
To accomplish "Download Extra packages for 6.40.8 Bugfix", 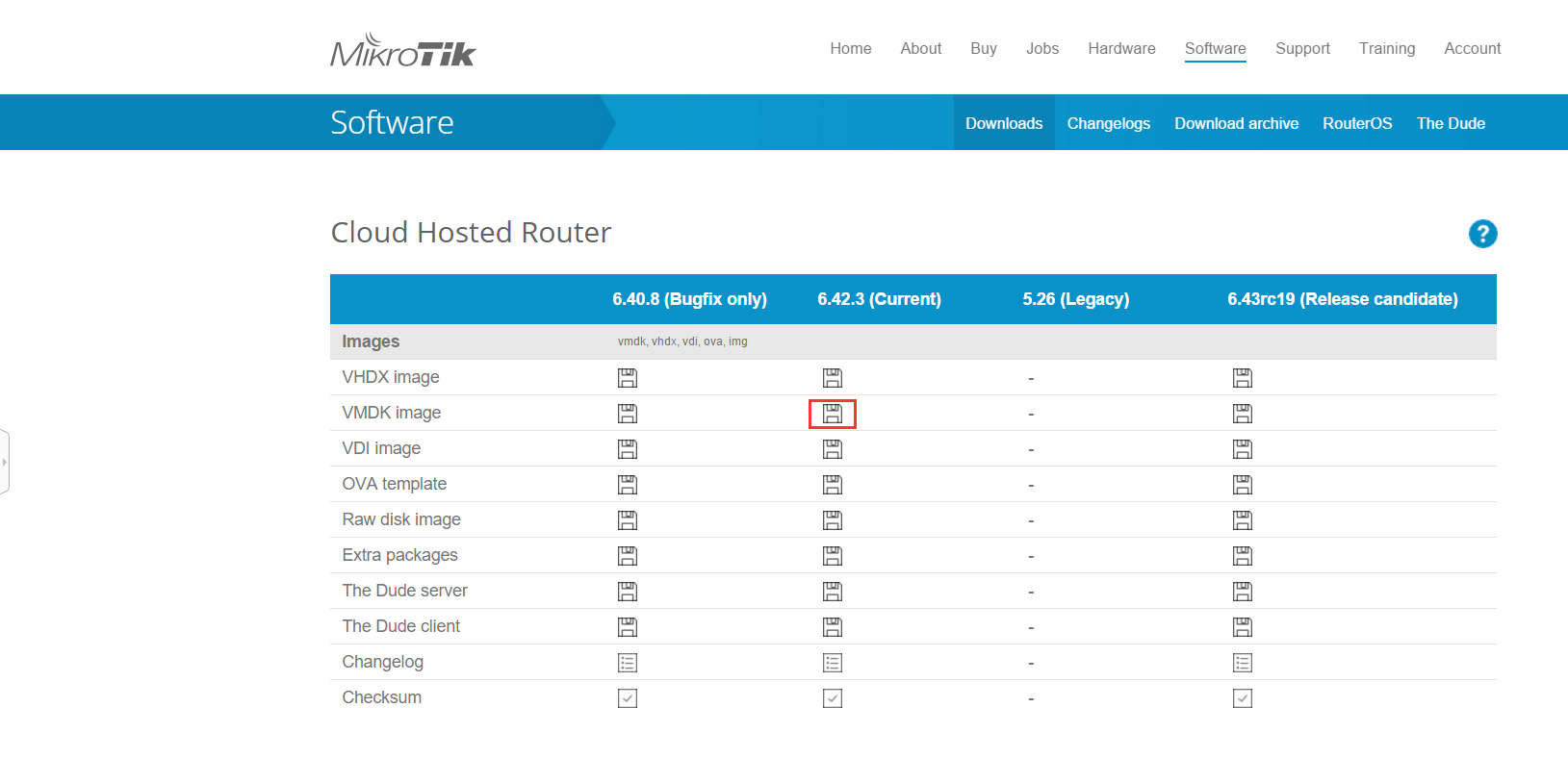I will pyautogui.click(x=628, y=556).
